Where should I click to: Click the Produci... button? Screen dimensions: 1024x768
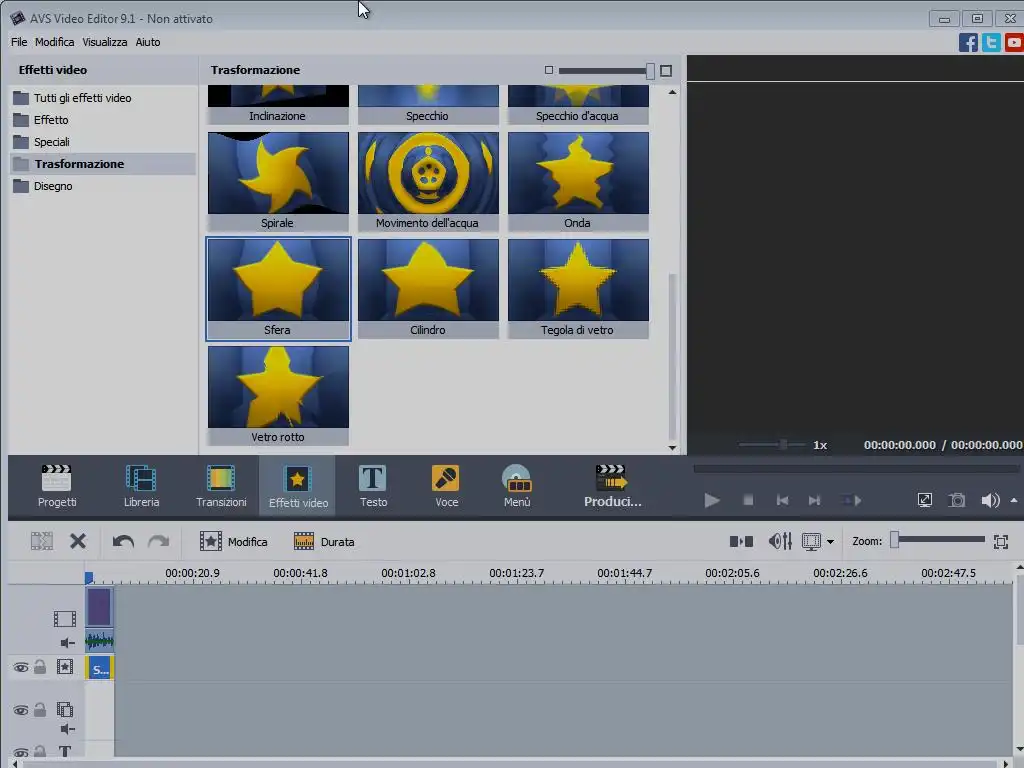[x=612, y=486]
